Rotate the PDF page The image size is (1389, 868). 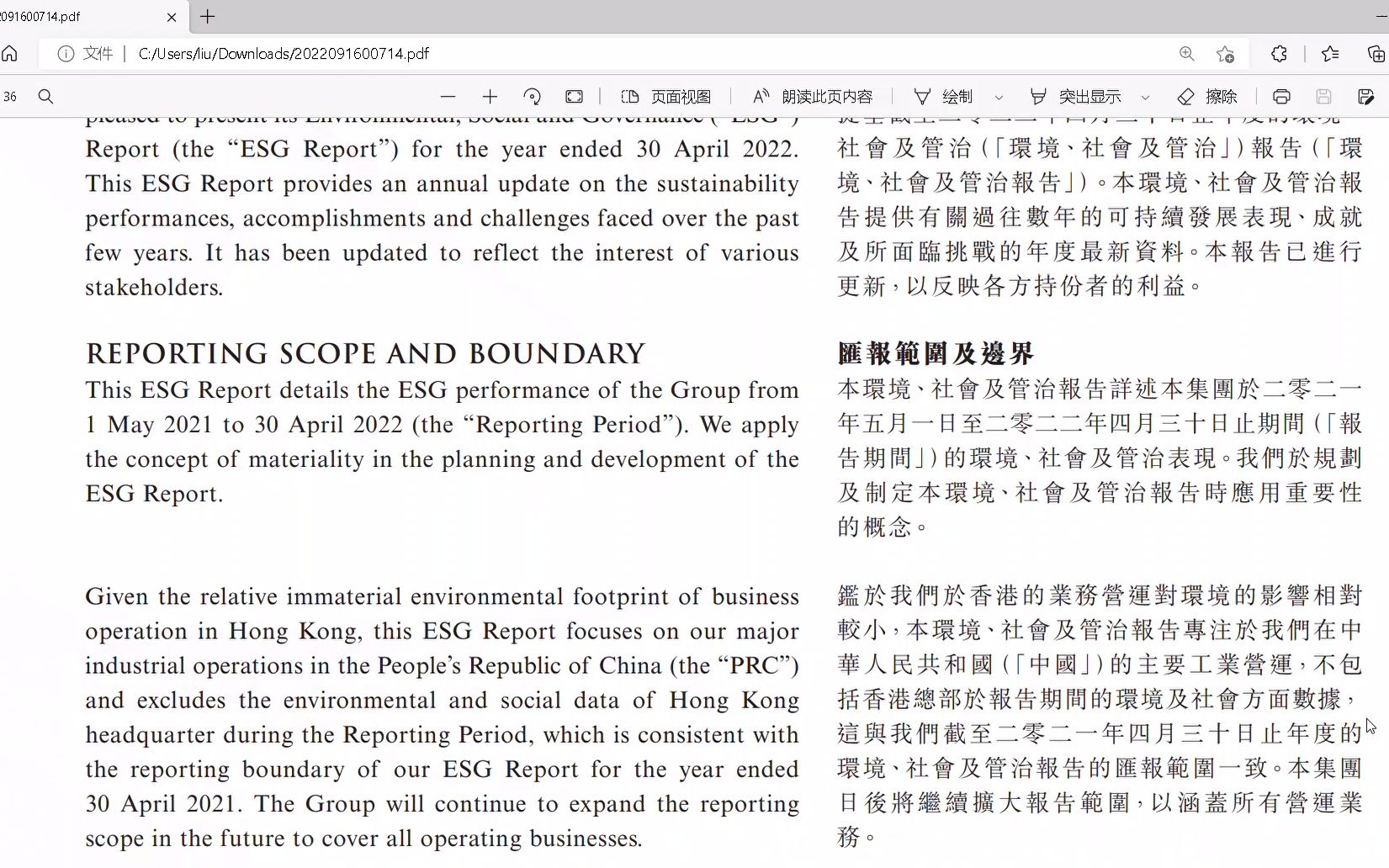coord(532,97)
